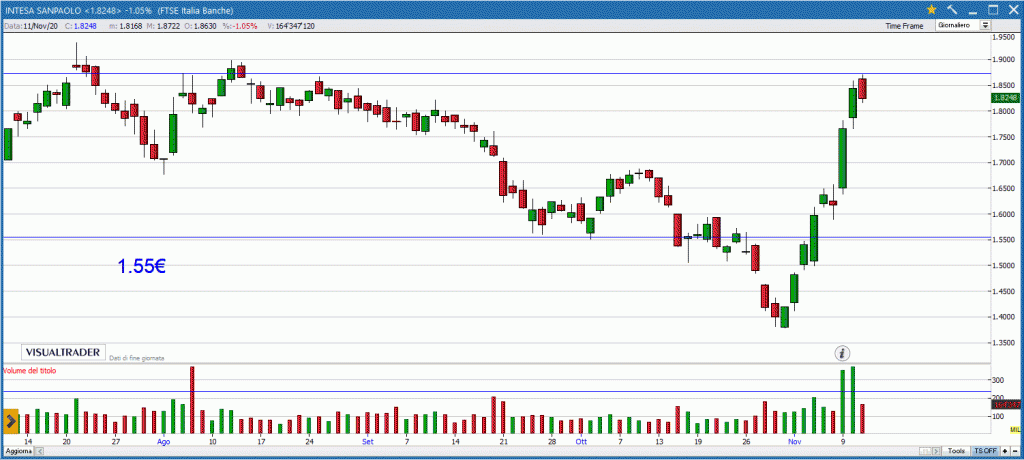Click the V: 164'347'120 volume value
Image resolution: width=1024 pixels, height=460 pixels.
(291, 26)
